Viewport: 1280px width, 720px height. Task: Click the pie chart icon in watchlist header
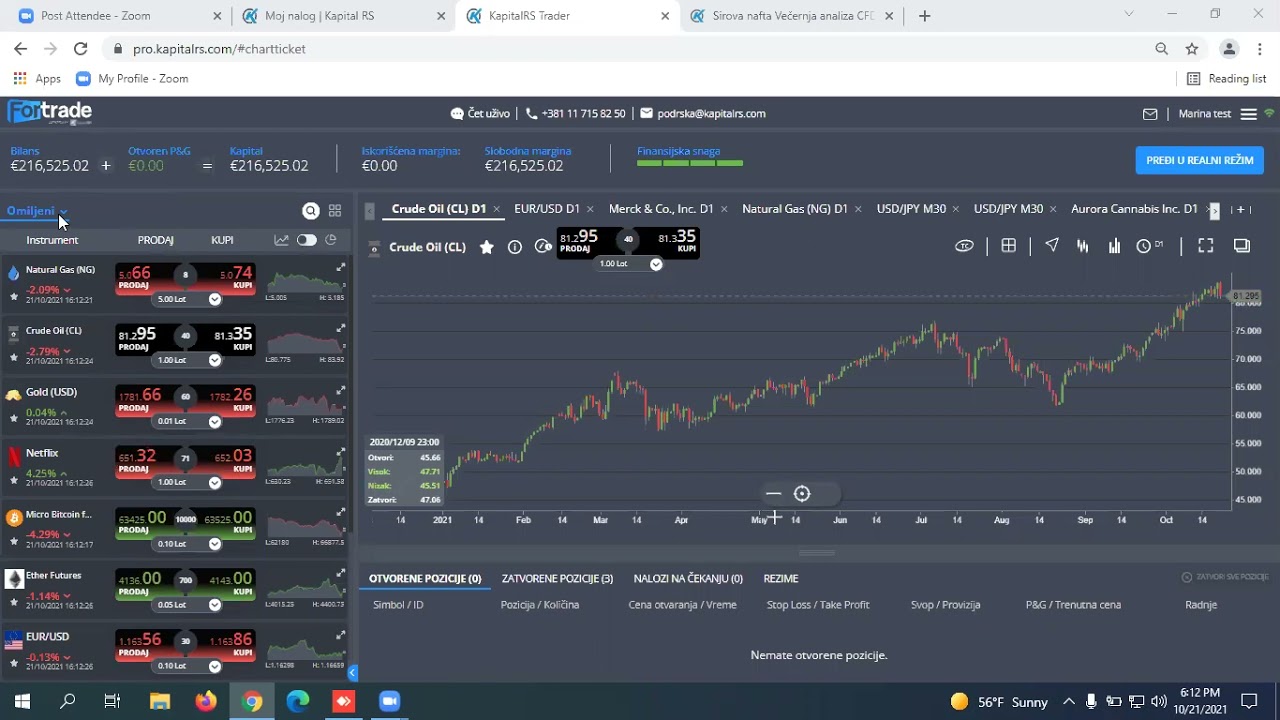(x=331, y=240)
